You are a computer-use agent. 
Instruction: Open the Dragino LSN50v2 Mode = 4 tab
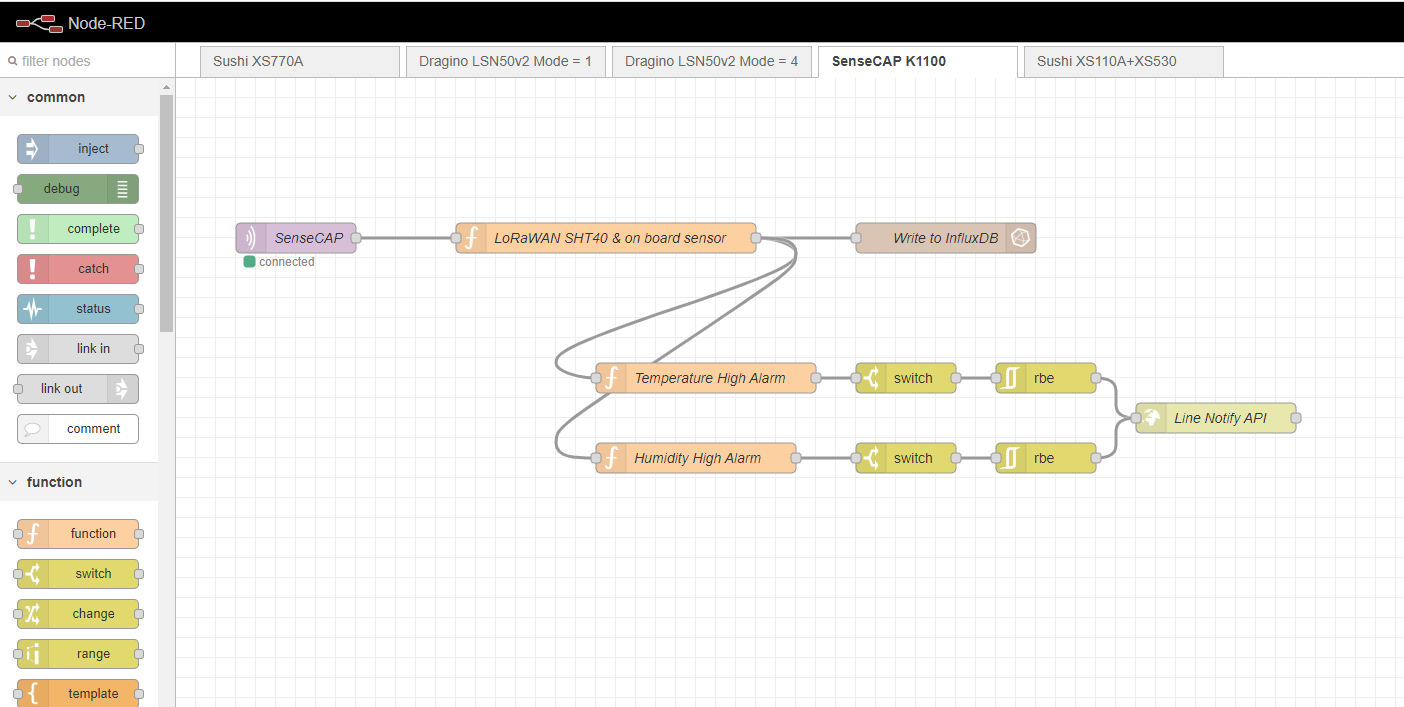coord(711,61)
